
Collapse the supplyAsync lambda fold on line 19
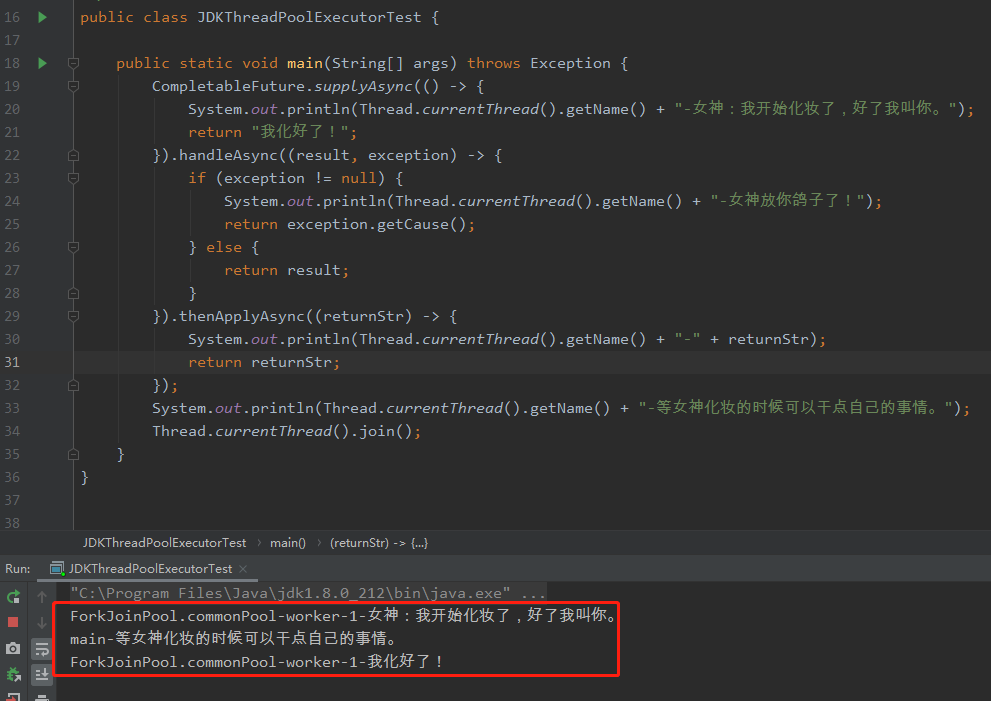pyautogui.click(x=73, y=86)
